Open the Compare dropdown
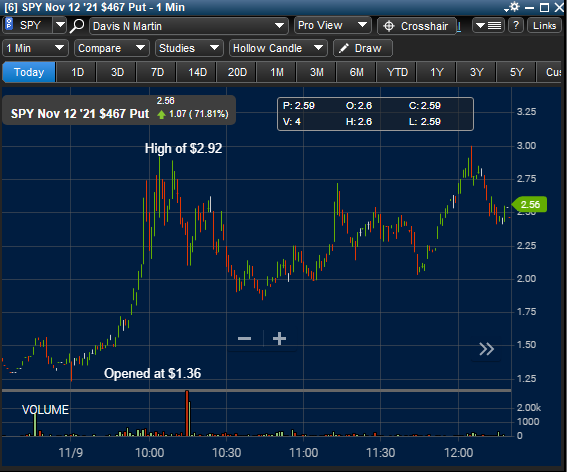 (112, 48)
